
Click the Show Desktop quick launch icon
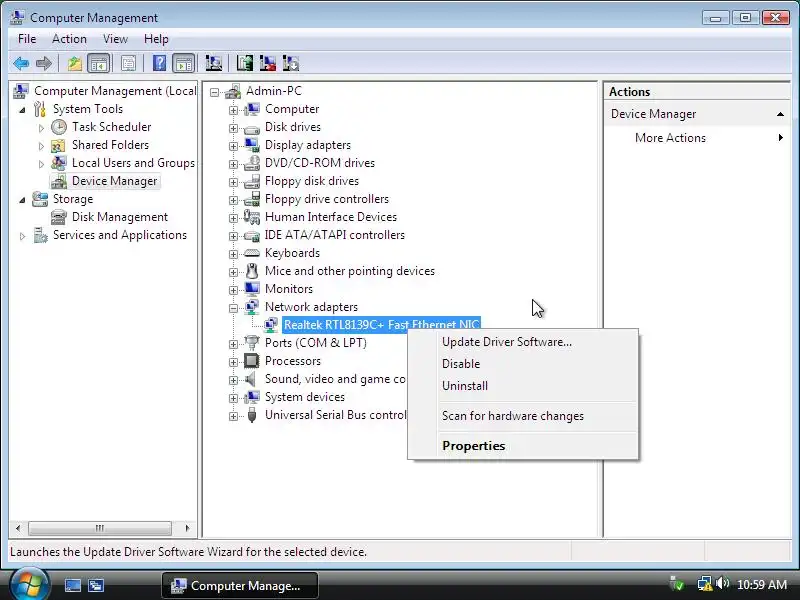(x=72, y=585)
